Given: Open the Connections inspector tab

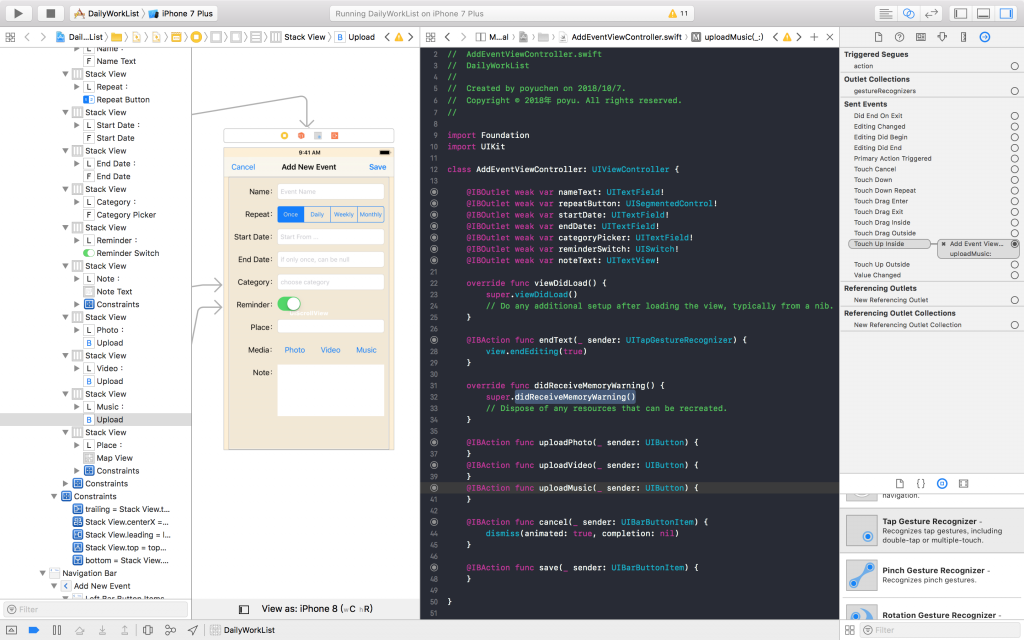Looking at the screenshot, I should pyautogui.click(x=985, y=37).
